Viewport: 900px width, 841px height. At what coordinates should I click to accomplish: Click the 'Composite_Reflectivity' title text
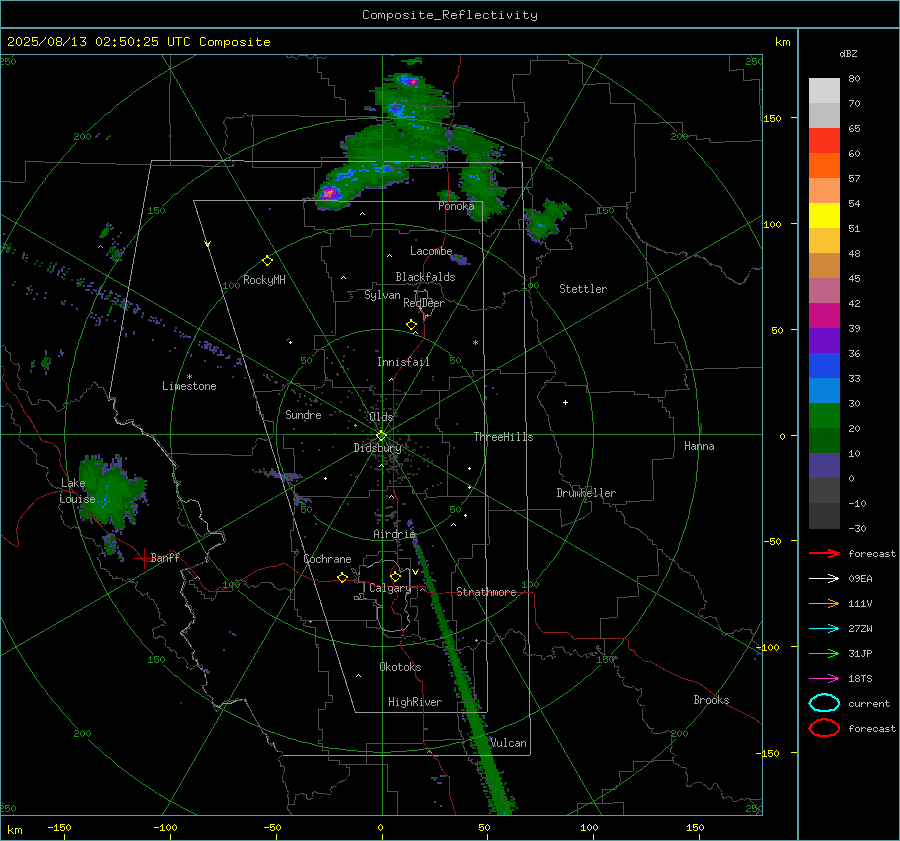pos(450,15)
